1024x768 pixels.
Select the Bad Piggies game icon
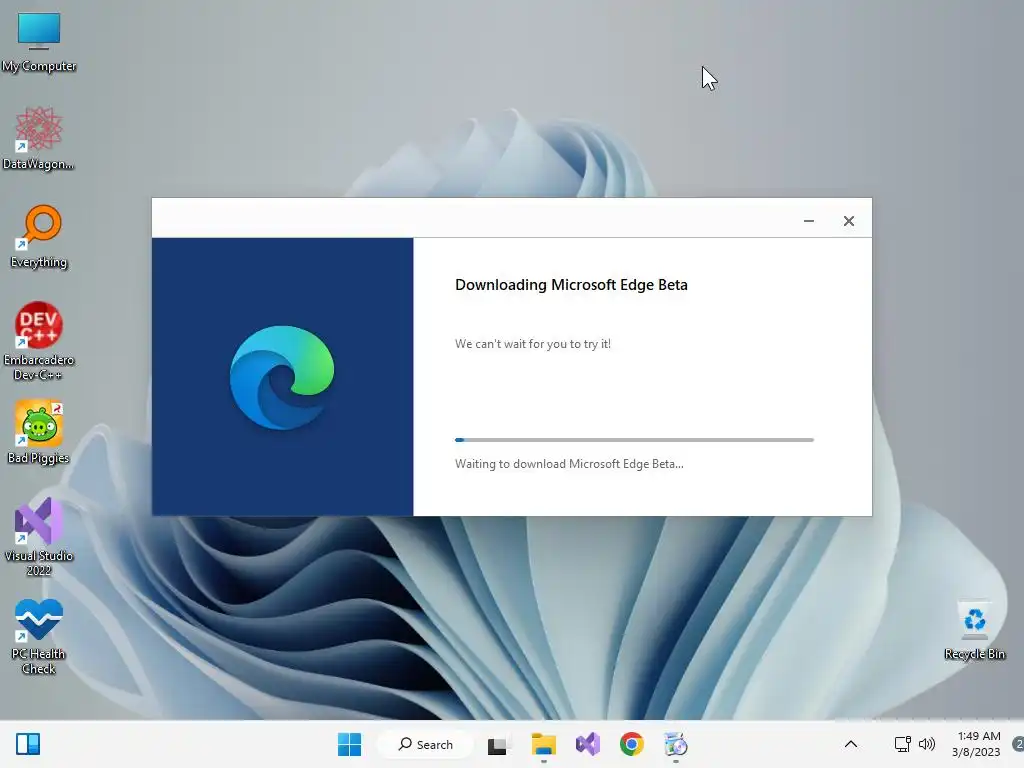tap(39, 432)
